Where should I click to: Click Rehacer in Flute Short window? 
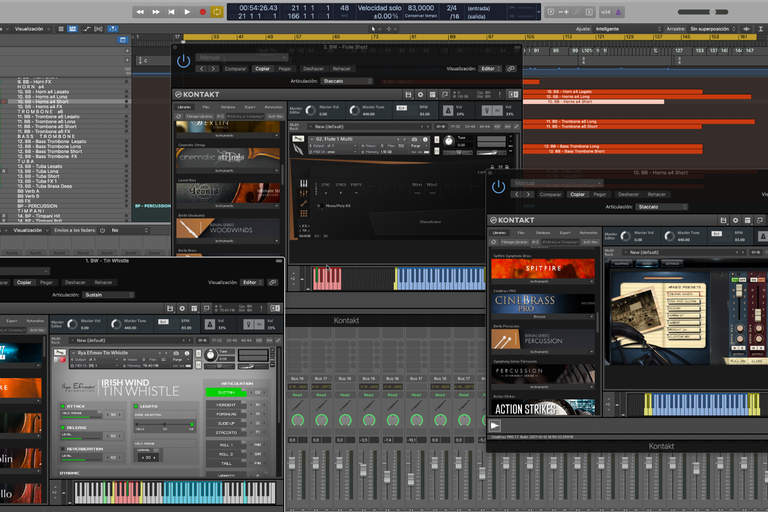coord(341,69)
